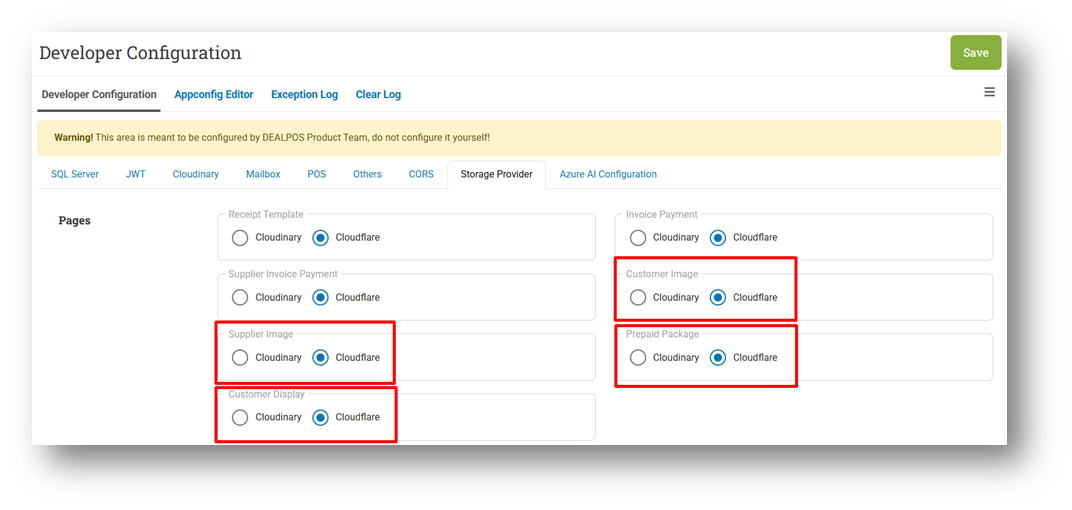Open the Mailbox settings tab
The height and width of the screenshot is (510, 1072).
pyautogui.click(x=263, y=174)
